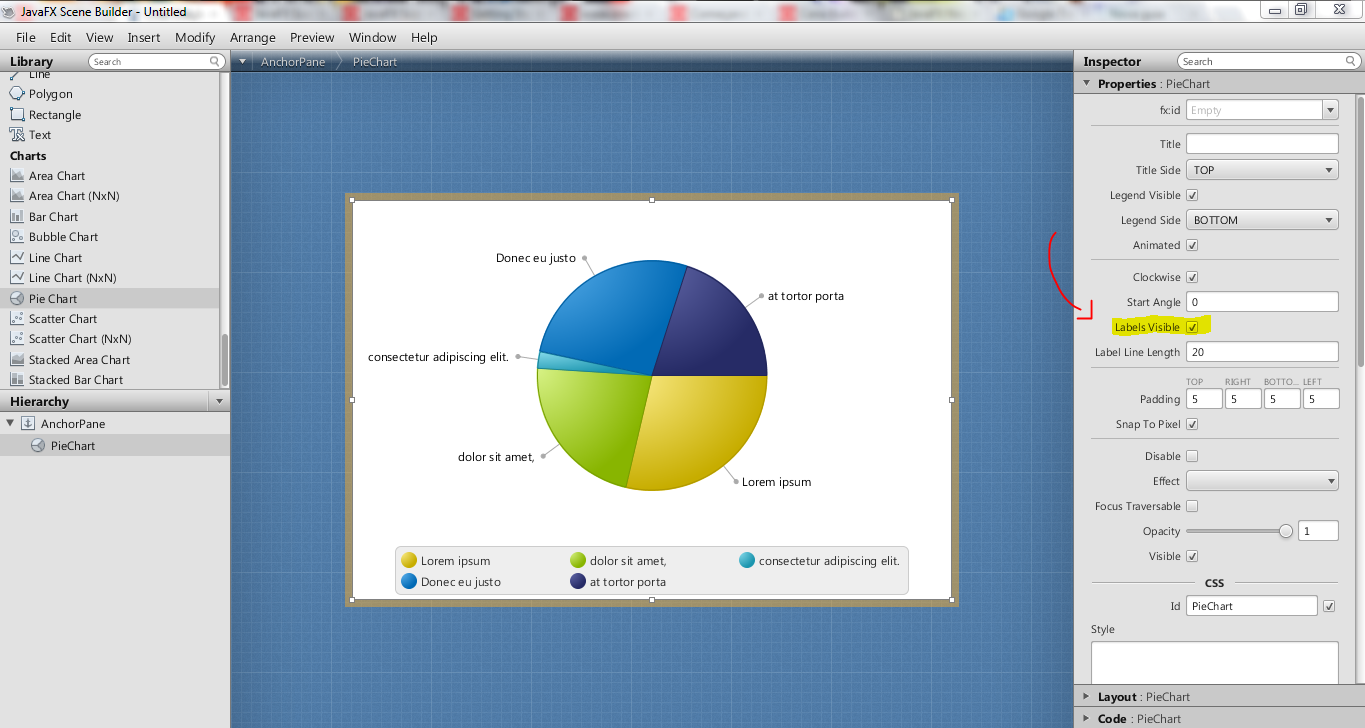
Task: Toggle the Clockwise checkbox
Action: click(1192, 278)
